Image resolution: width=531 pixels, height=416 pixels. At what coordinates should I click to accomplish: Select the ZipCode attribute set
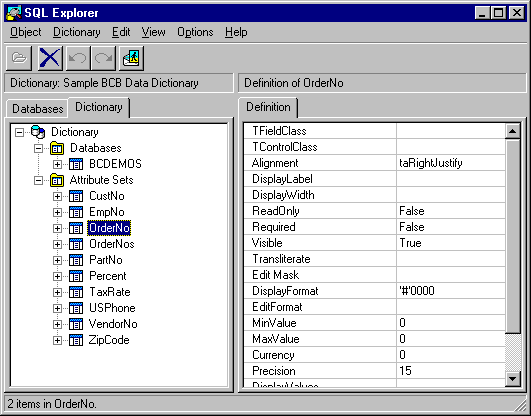[x=109, y=340]
